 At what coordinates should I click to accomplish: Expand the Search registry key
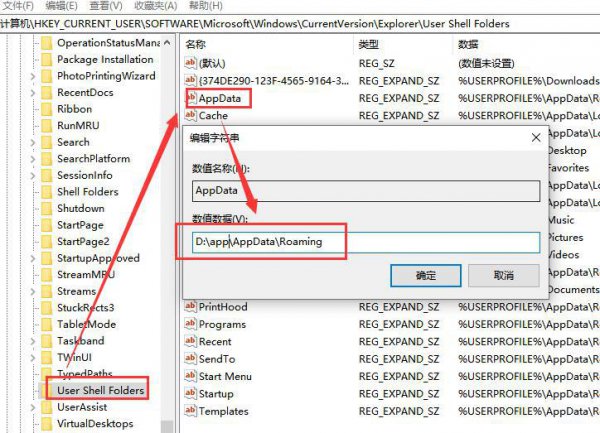coord(33,142)
